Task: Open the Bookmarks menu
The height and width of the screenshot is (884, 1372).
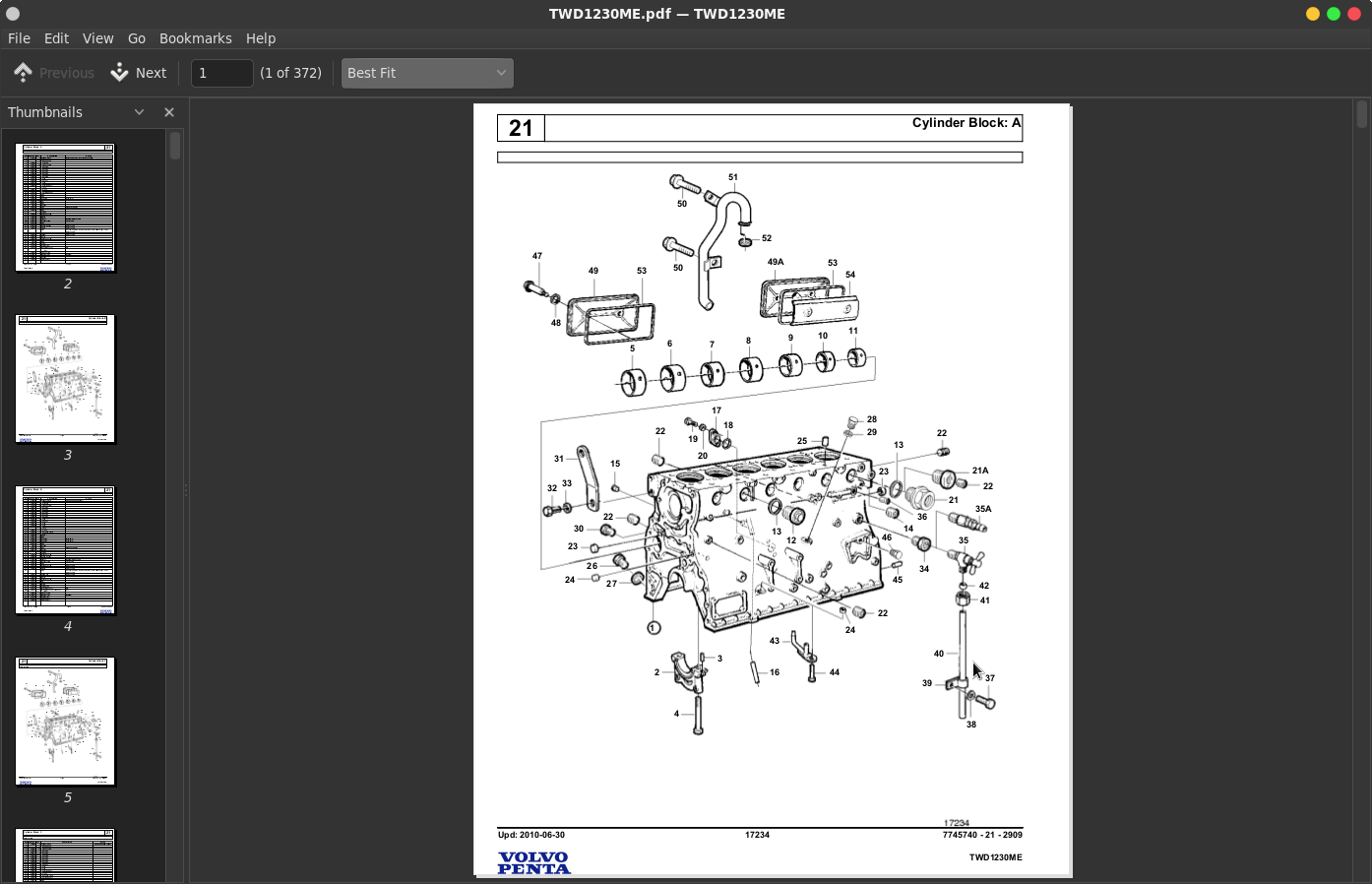Action: click(x=196, y=38)
